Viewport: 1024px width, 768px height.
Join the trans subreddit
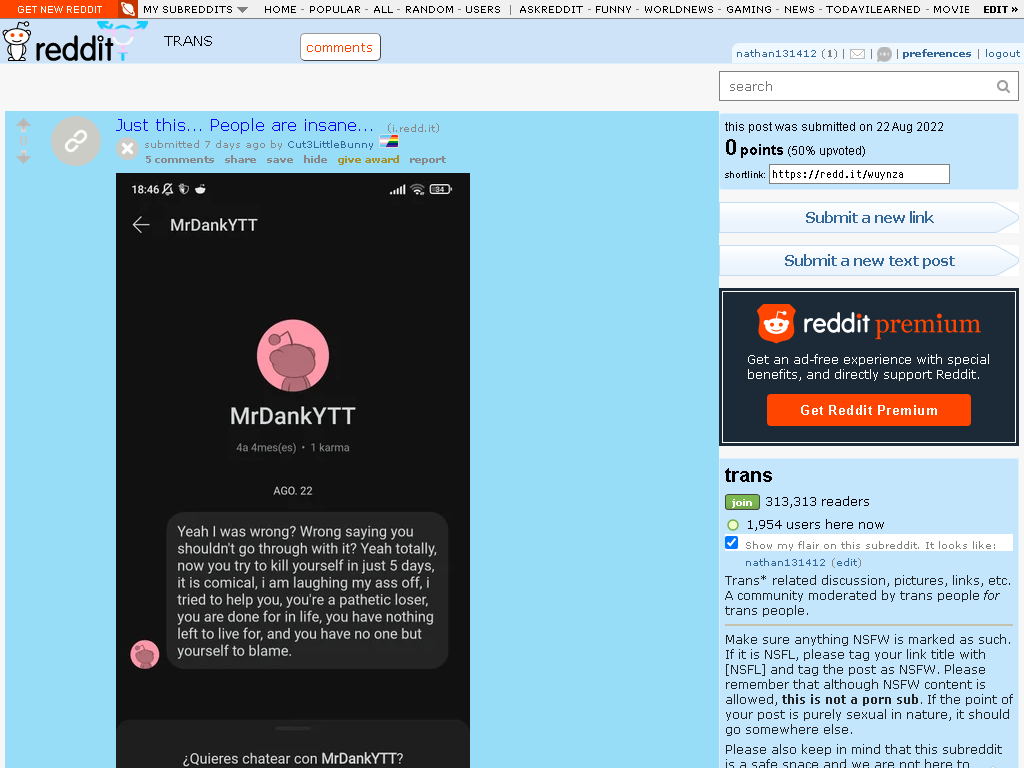point(742,502)
